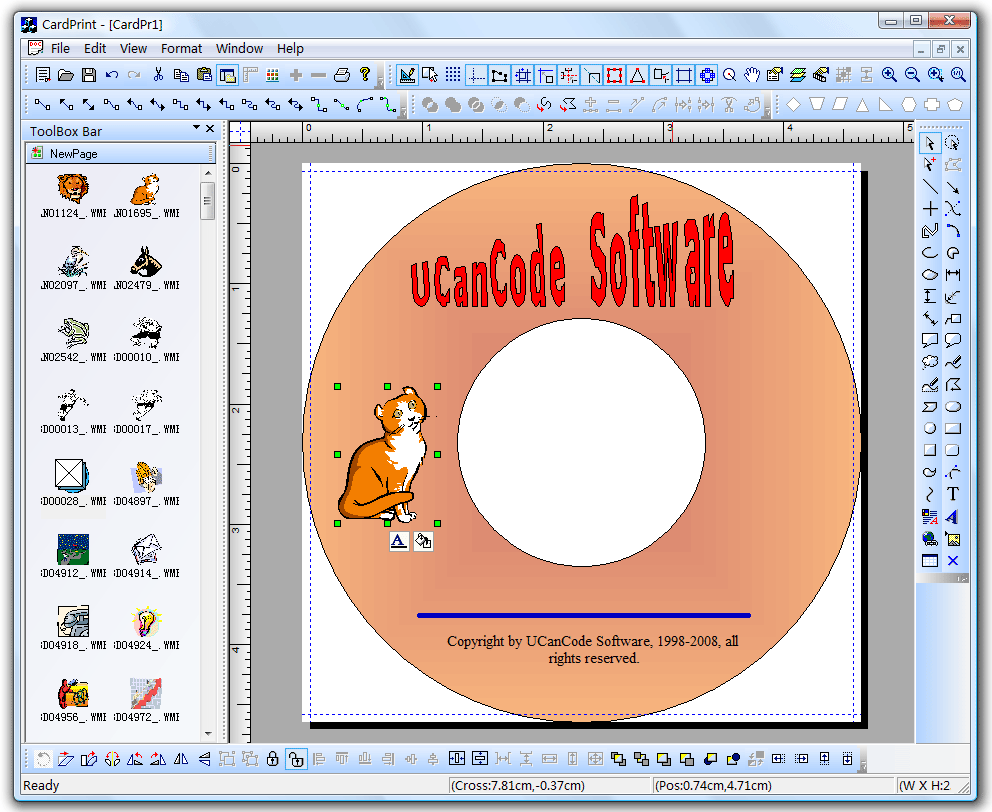
Task: Toggle the open padlock button
Action: point(295,760)
